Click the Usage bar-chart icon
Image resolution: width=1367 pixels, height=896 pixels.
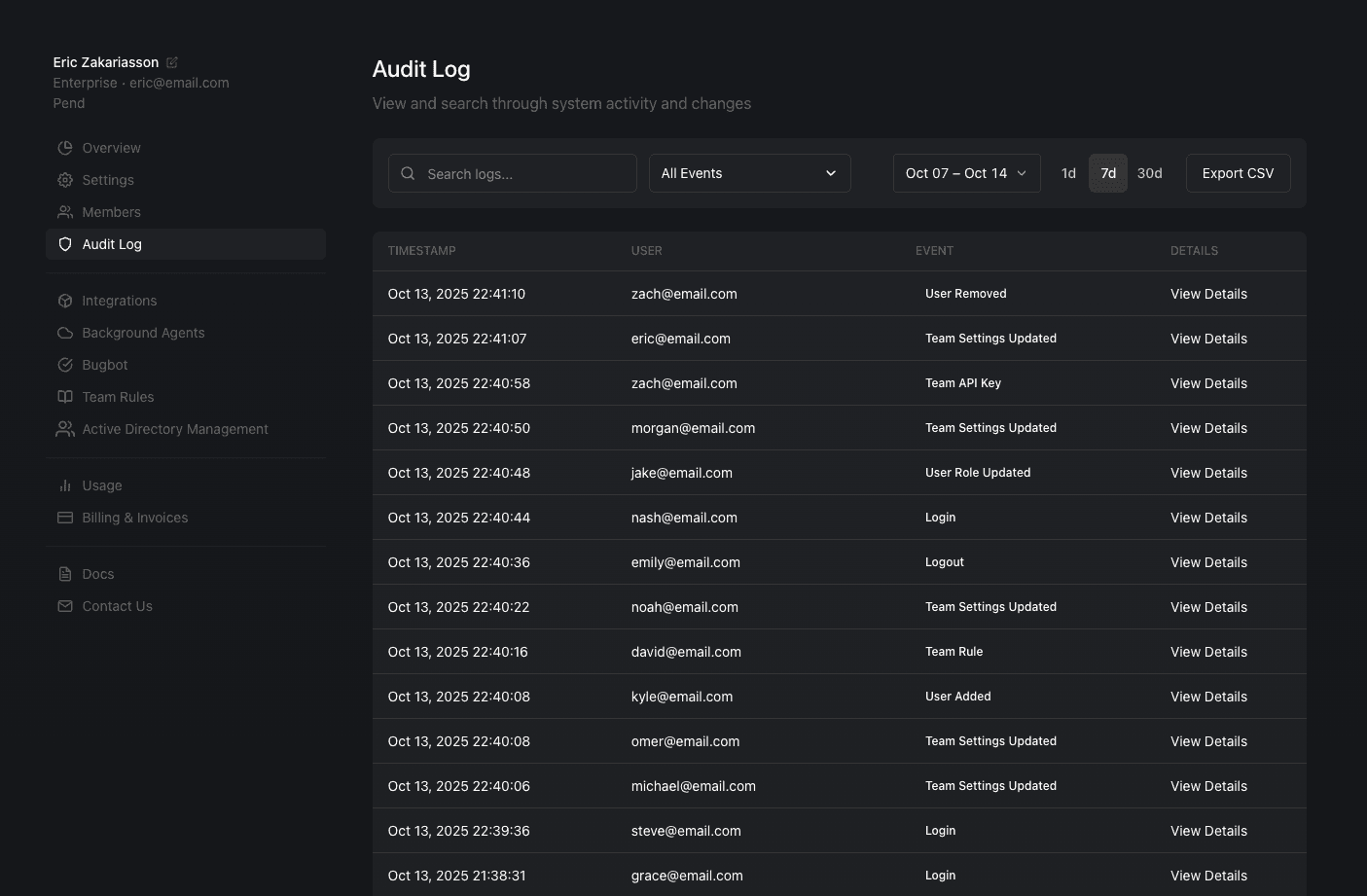pos(64,484)
